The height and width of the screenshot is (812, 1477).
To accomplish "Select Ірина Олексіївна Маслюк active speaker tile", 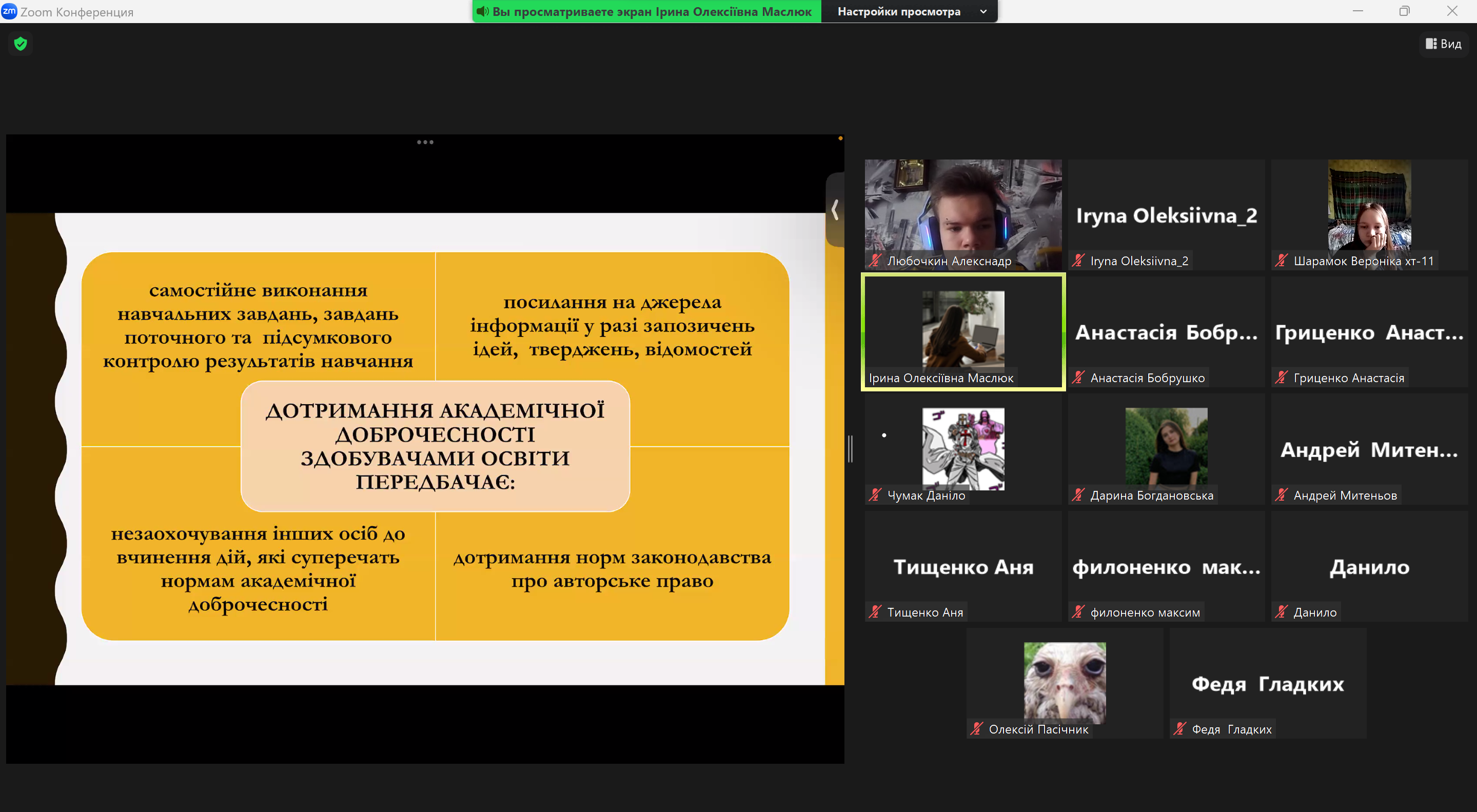I will [963, 332].
